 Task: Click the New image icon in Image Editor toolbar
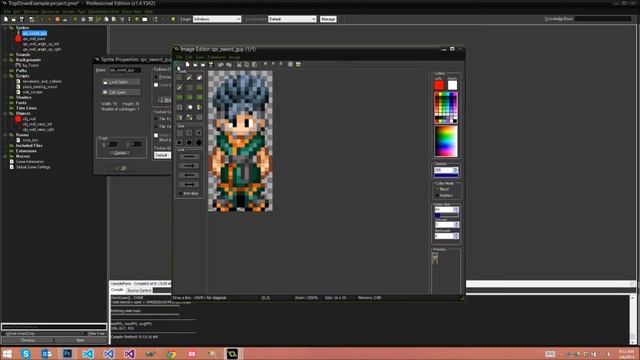pos(187,64)
